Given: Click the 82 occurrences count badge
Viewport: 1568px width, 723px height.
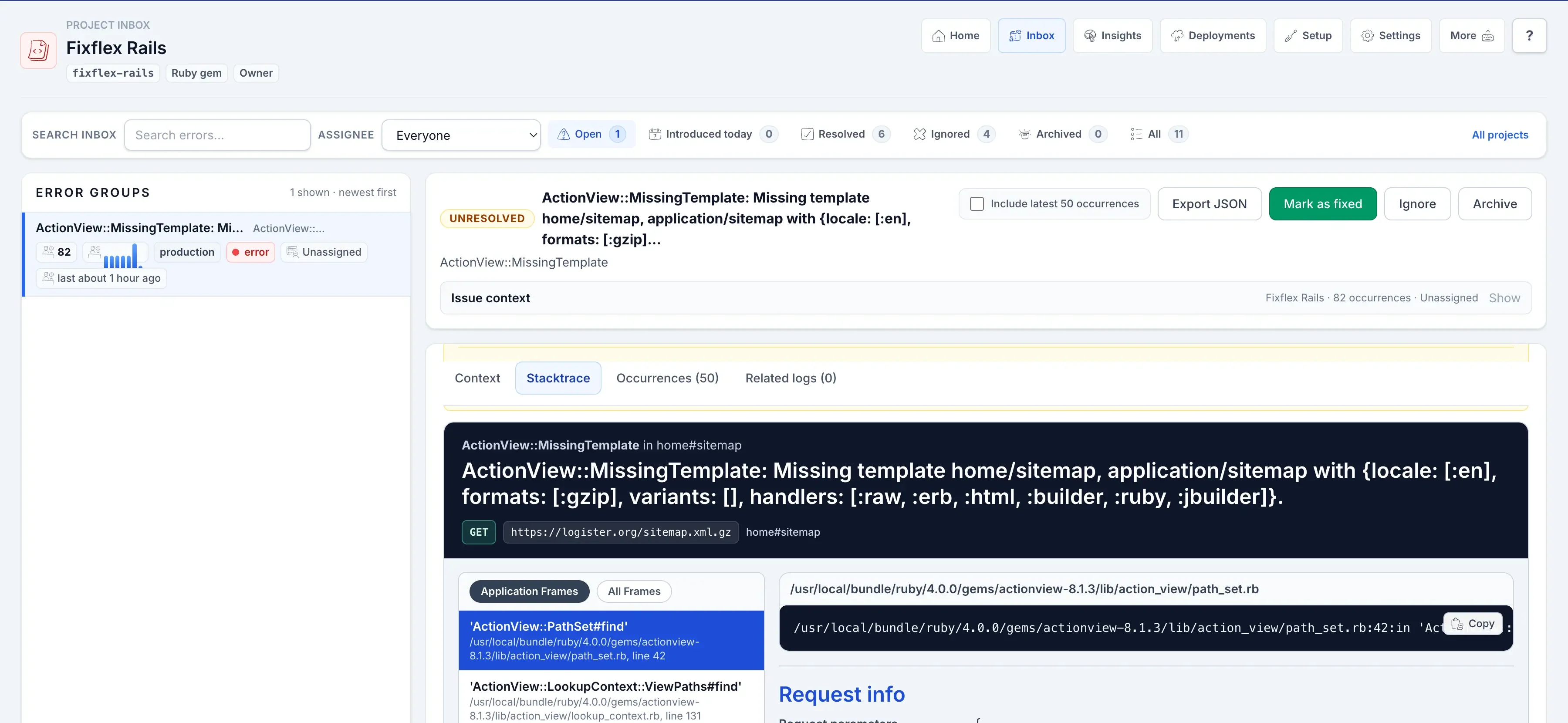Looking at the screenshot, I should [57, 252].
